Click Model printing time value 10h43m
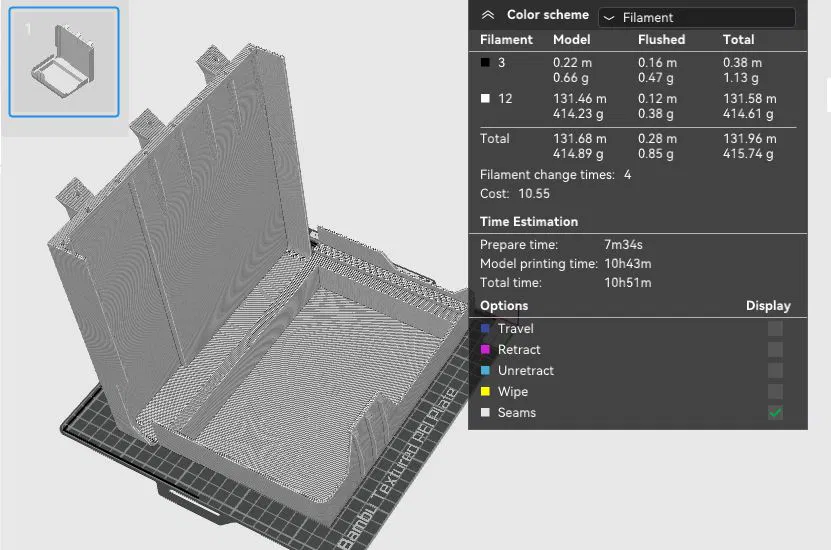 tap(627, 264)
